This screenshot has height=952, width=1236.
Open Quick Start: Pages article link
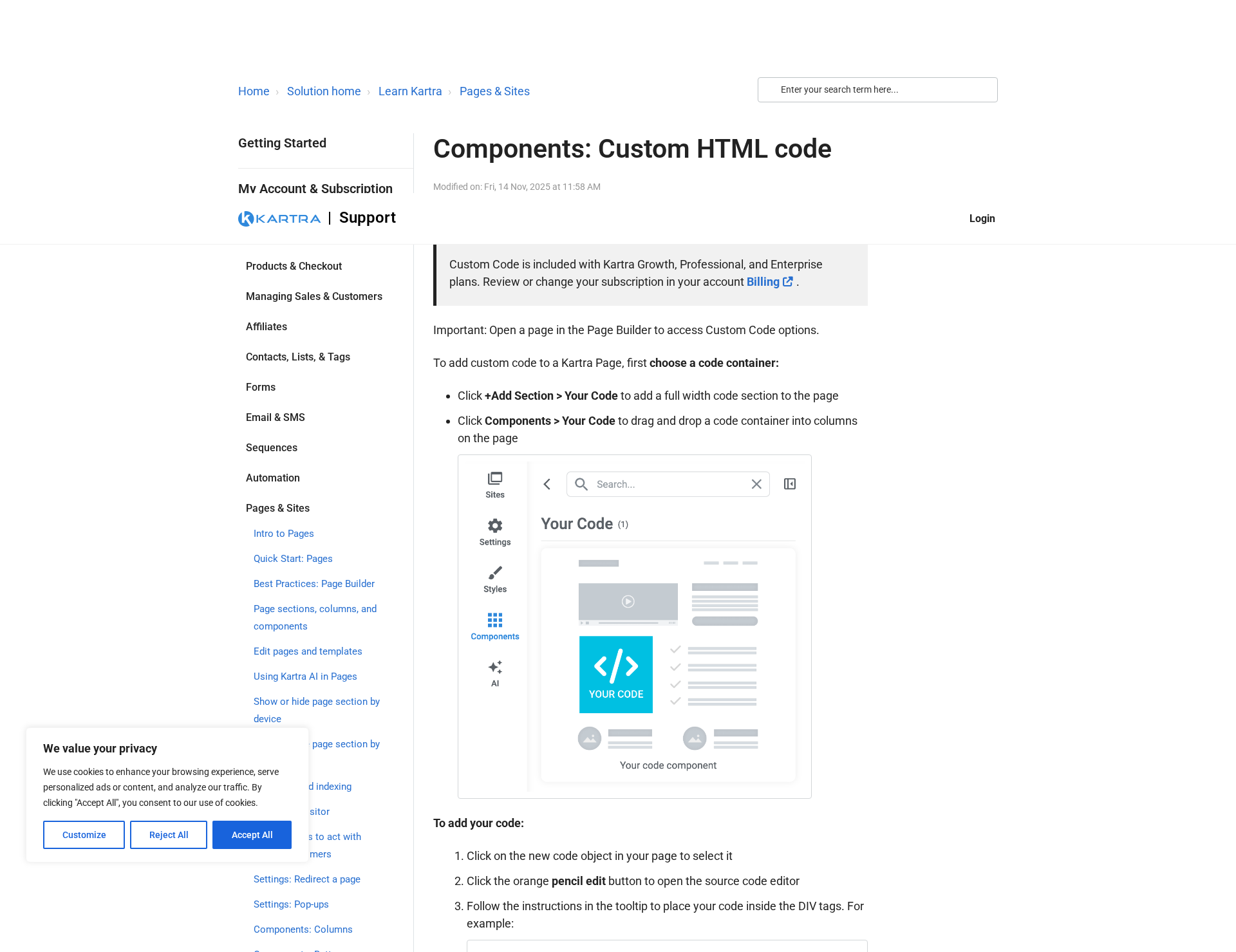(293, 559)
